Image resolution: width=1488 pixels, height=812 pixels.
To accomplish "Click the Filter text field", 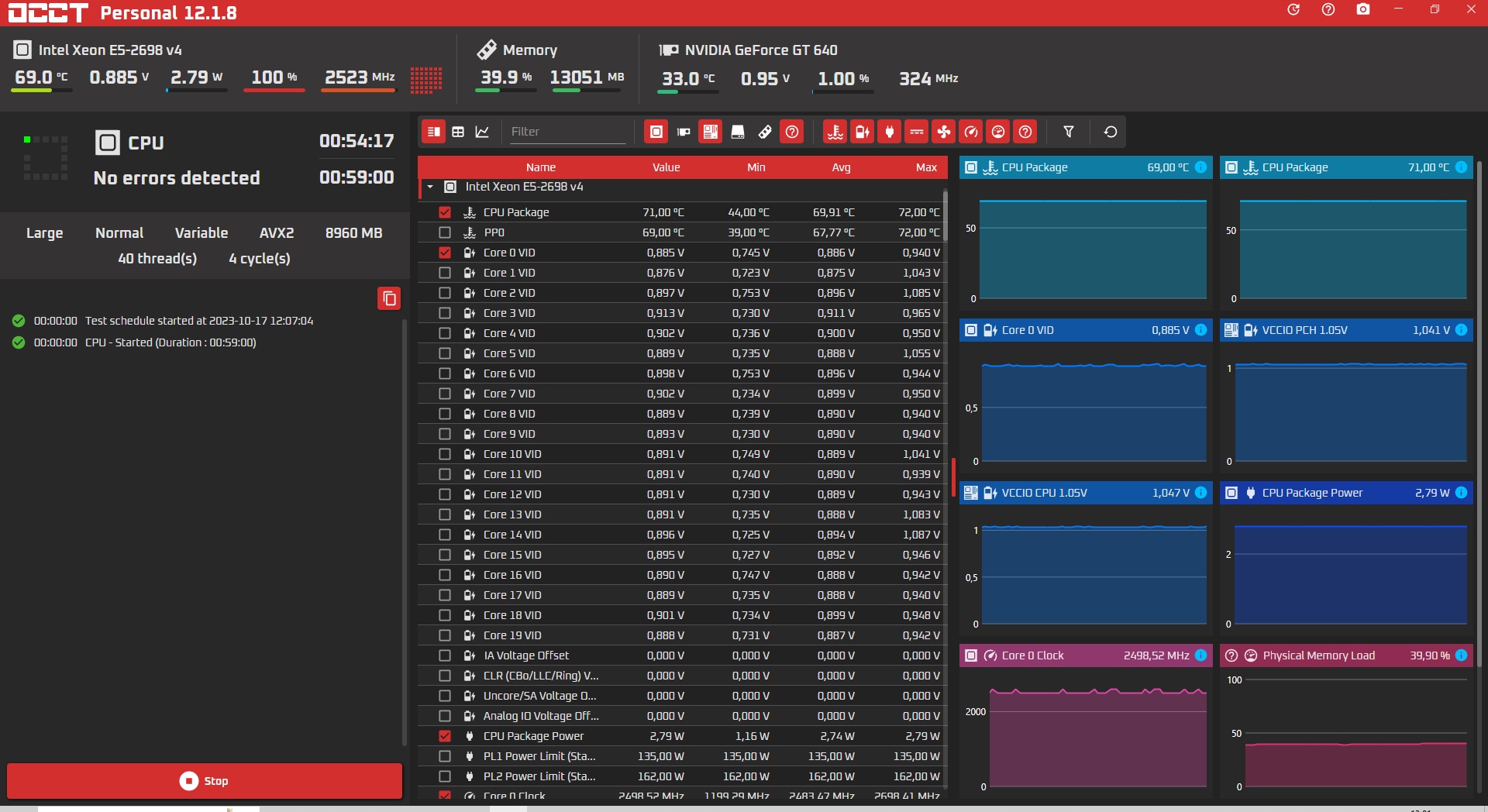I will [x=567, y=132].
